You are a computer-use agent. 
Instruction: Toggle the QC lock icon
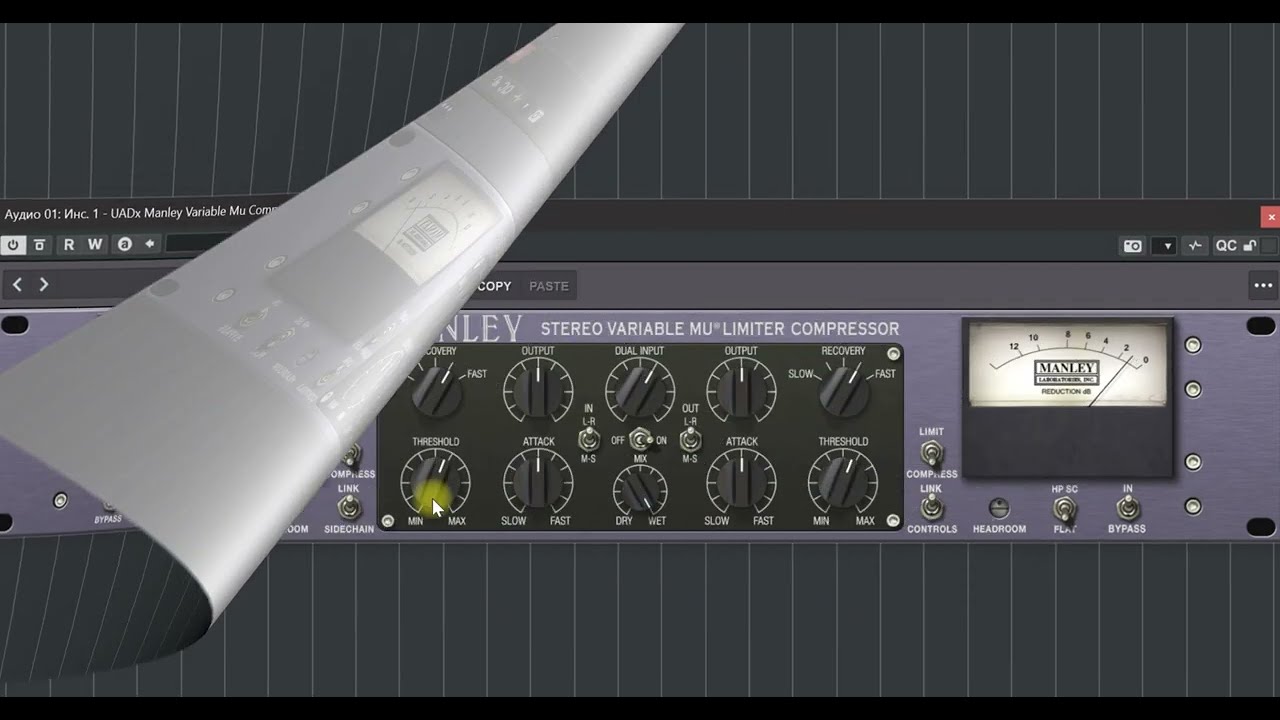pyautogui.click(x=1249, y=246)
